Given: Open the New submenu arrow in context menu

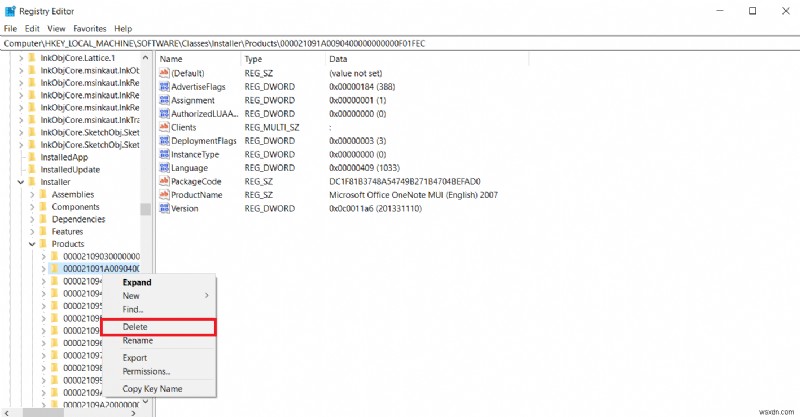Looking at the screenshot, I should pyautogui.click(x=207, y=296).
